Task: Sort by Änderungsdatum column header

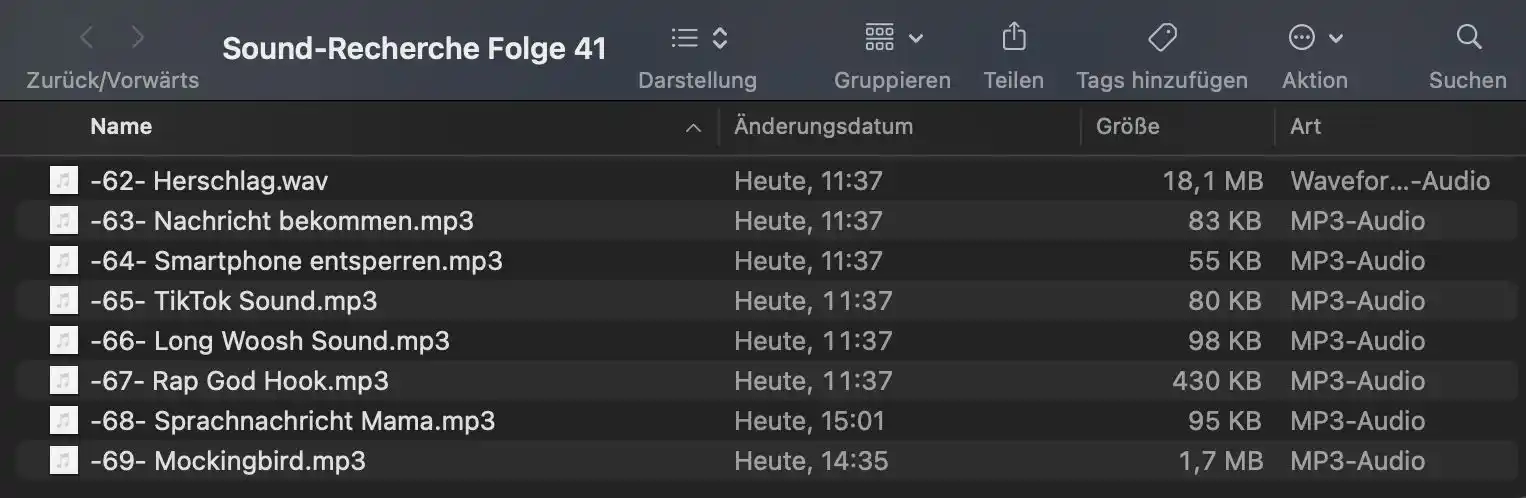Action: pyautogui.click(x=823, y=127)
